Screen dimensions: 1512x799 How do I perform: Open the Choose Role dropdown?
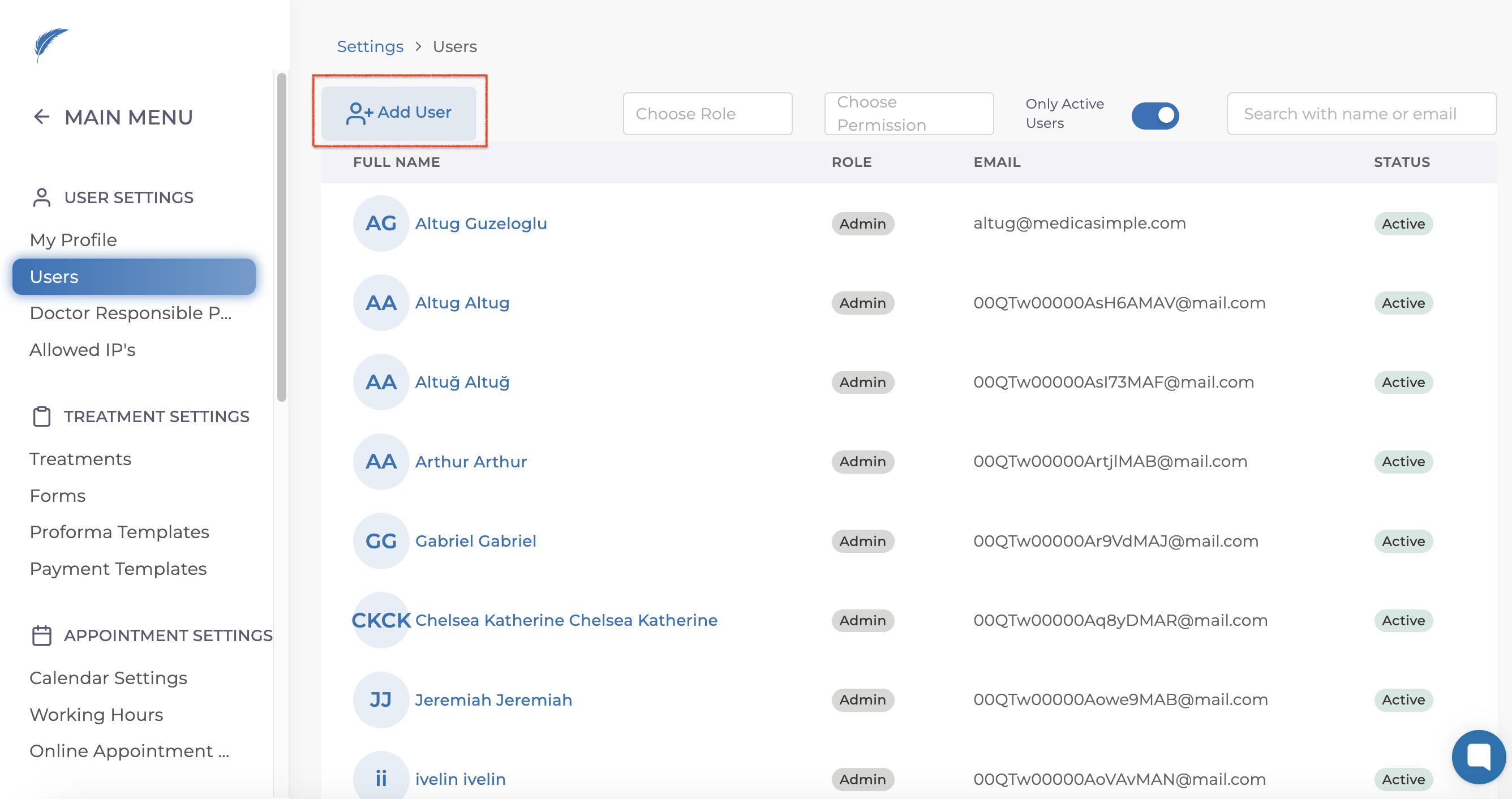[707, 114]
